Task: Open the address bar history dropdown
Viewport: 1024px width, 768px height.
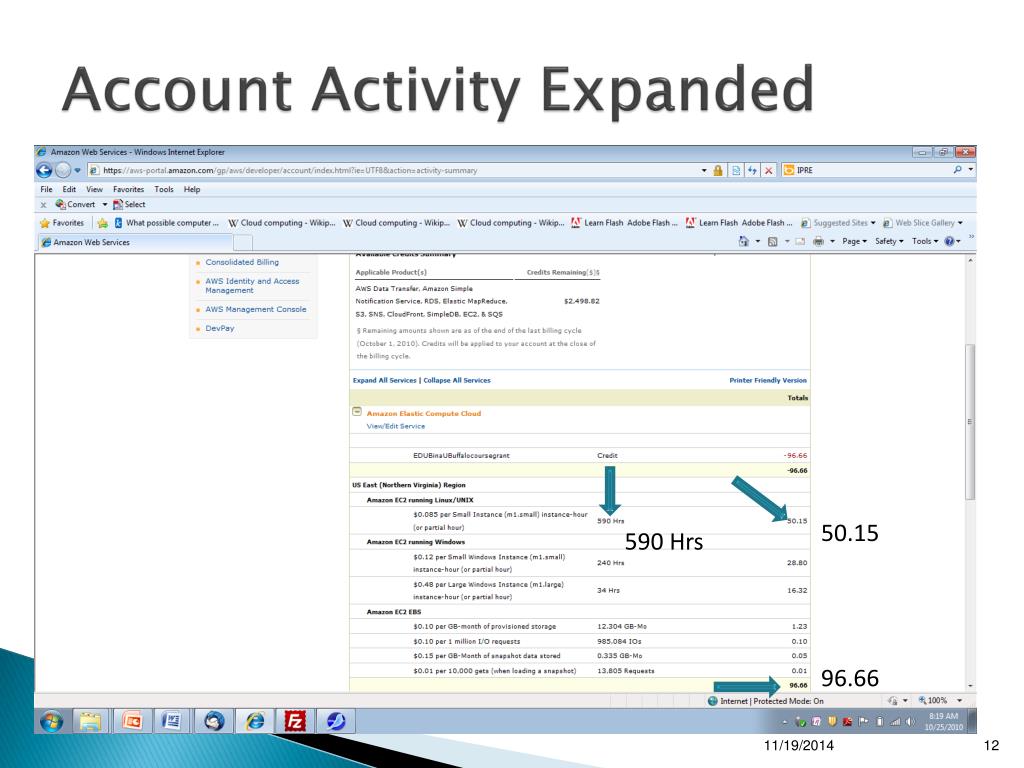Action: click(704, 170)
